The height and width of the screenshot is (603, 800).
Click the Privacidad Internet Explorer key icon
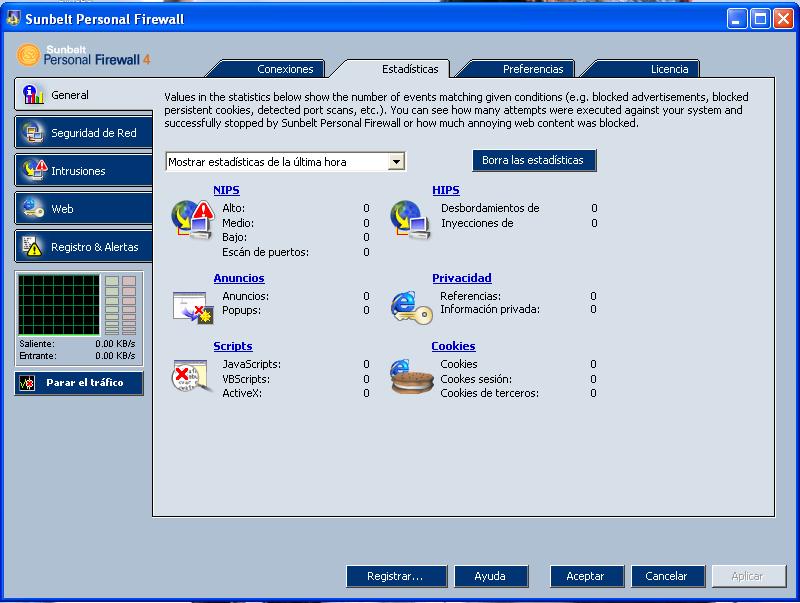coord(411,308)
